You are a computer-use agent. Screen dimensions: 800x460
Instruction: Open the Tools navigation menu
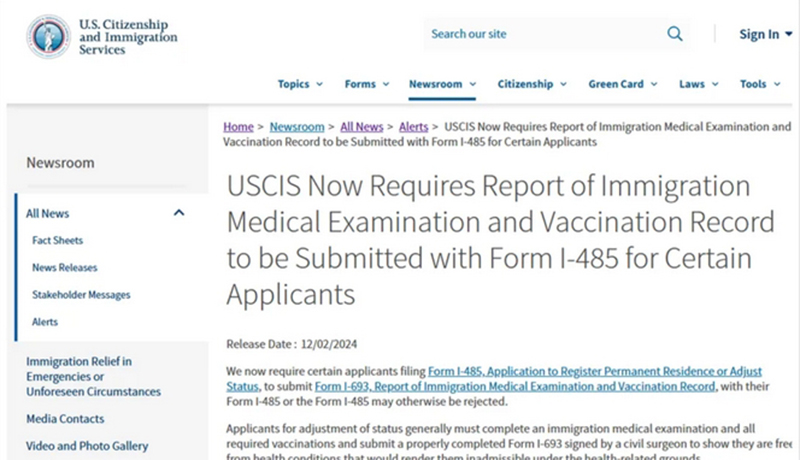point(759,84)
